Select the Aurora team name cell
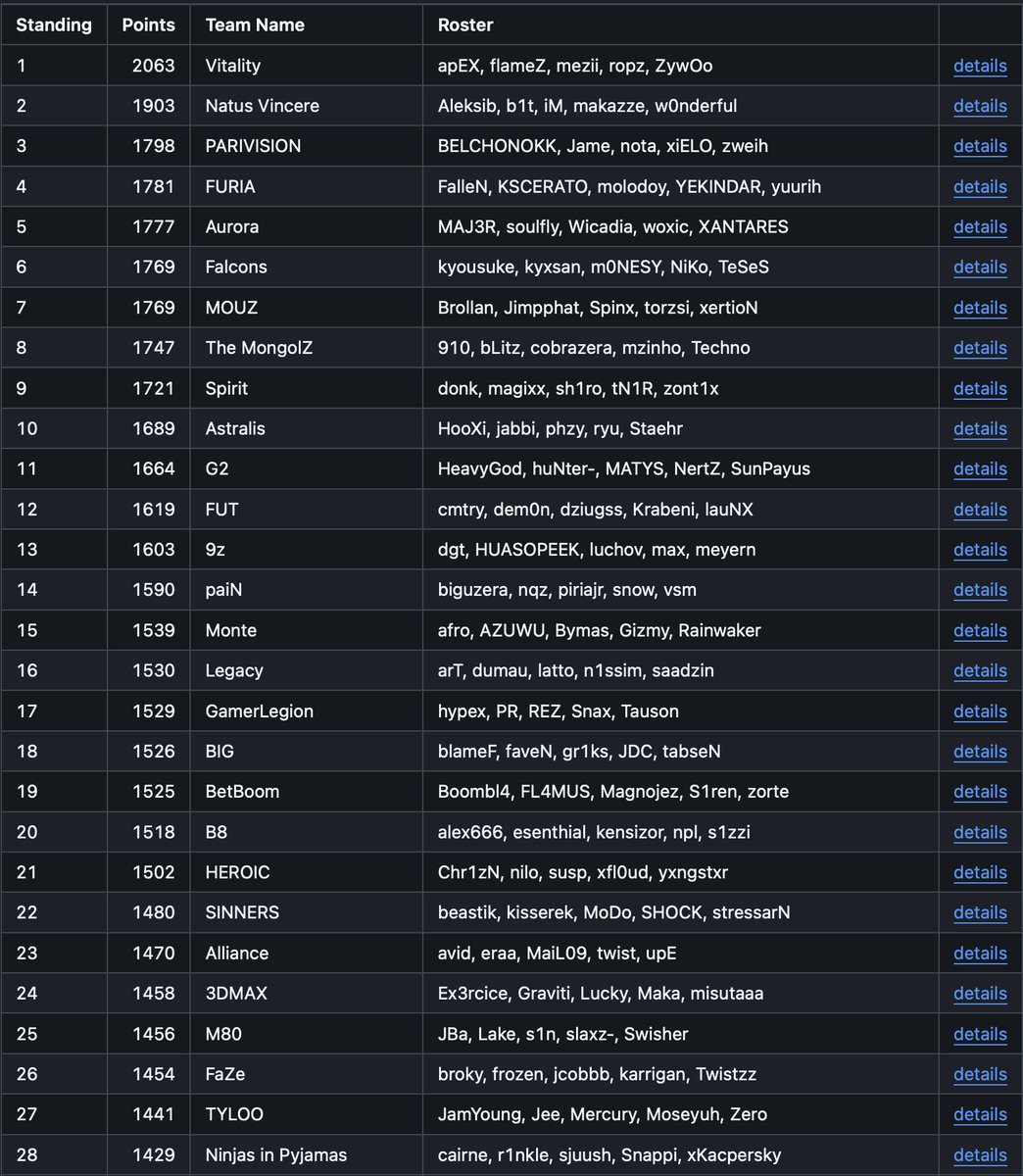The image size is (1023, 1176). pyautogui.click(x=307, y=226)
